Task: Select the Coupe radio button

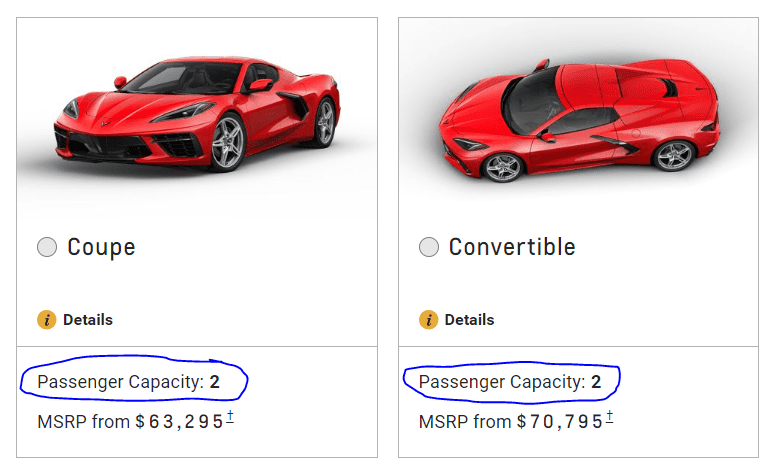Action: click(x=47, y=248)
